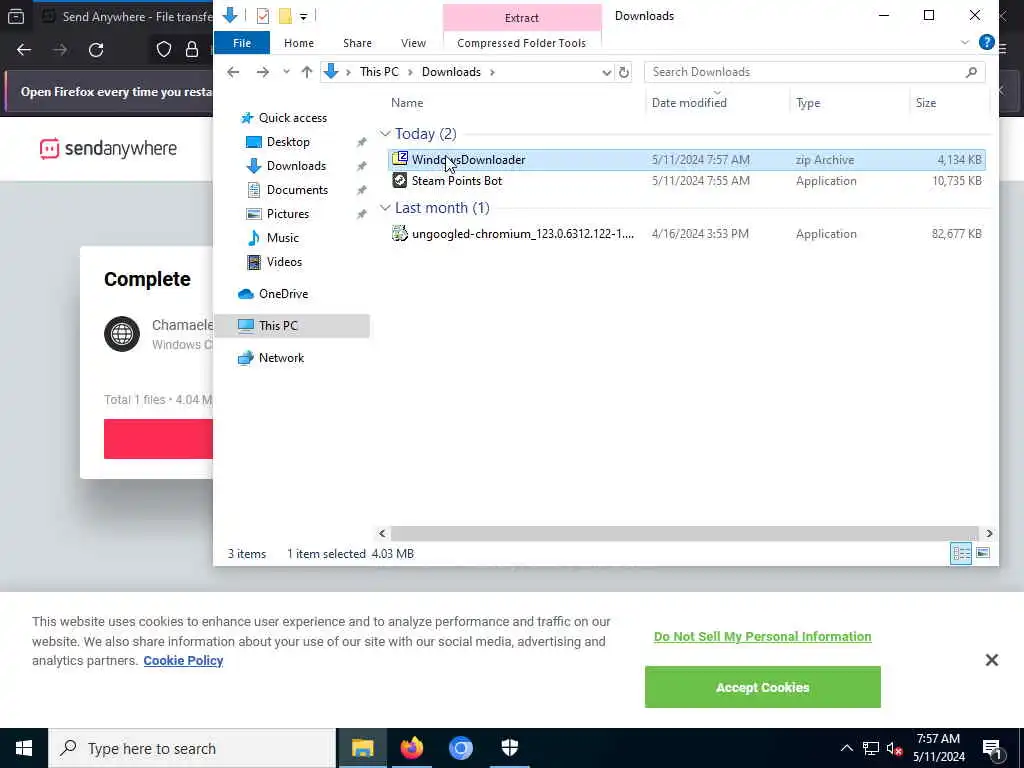The width and height of the screenshot is (1024, 768).
Task: Open Customize Quick Access Toolbar dropdown
Action: click(304, 16)
